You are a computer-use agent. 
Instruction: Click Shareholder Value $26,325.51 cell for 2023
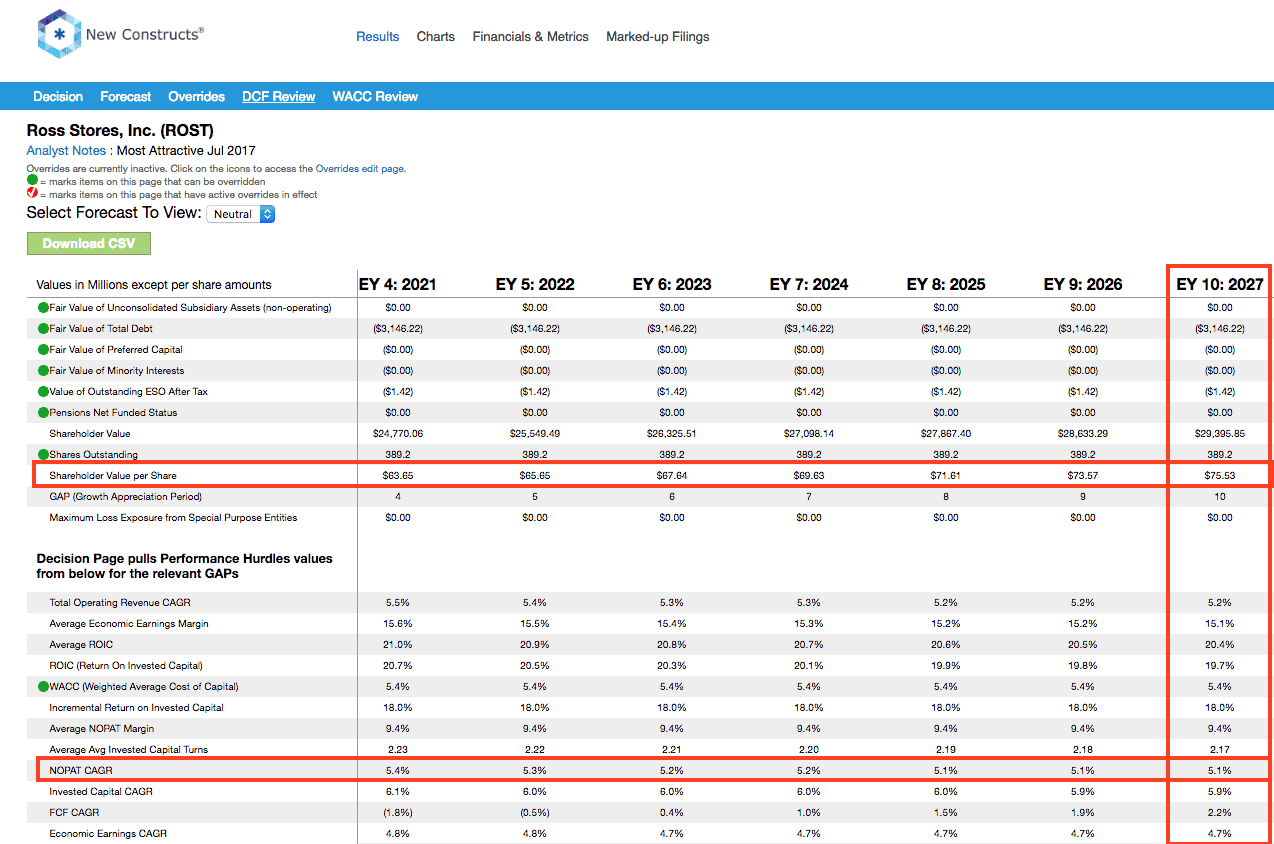click(x=672, y=433)
